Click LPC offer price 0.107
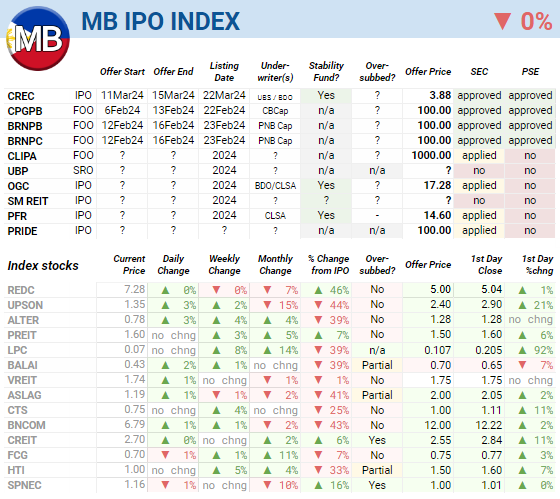The width and height of the screenshot is (560, 499). pos(438,350)
